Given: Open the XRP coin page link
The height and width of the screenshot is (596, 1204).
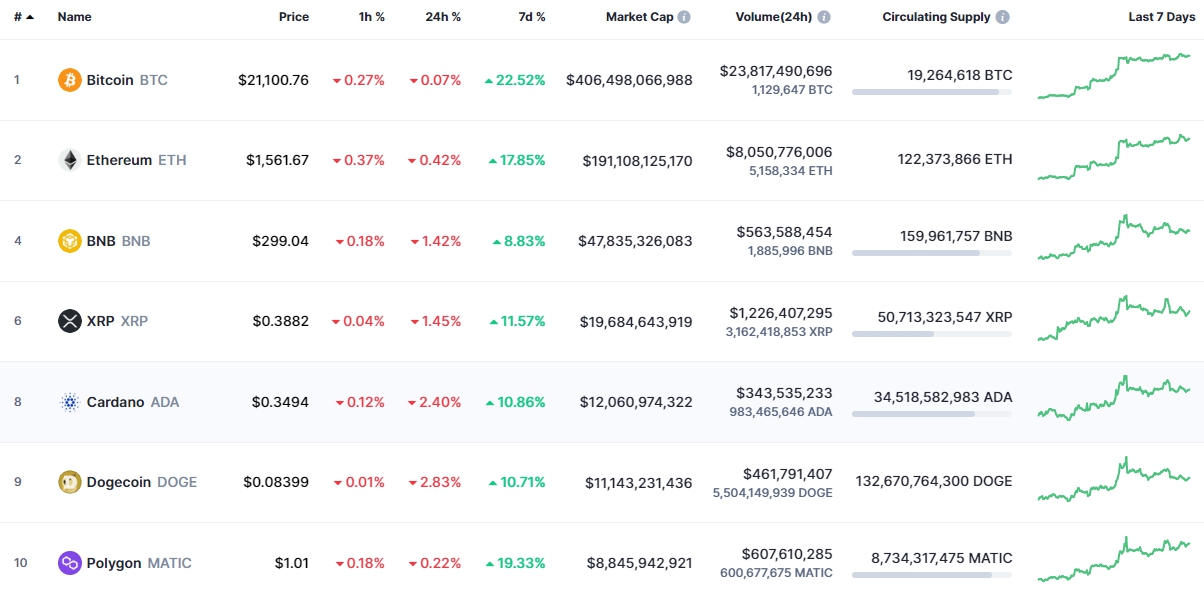Looking at the screenshot, I should 117,321.
